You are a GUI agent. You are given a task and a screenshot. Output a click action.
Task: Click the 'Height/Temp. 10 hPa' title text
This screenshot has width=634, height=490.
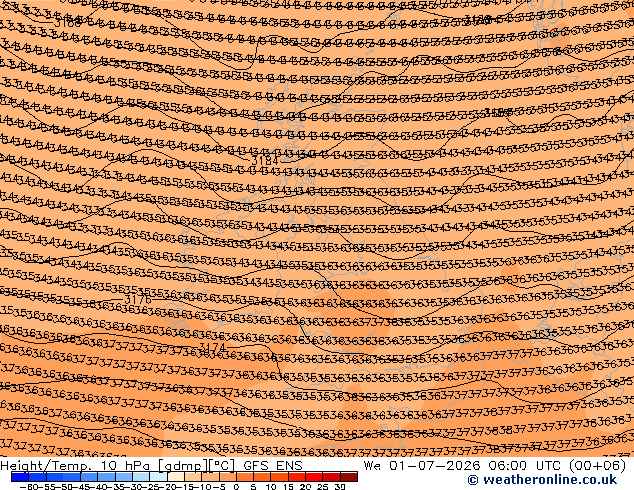77,465
